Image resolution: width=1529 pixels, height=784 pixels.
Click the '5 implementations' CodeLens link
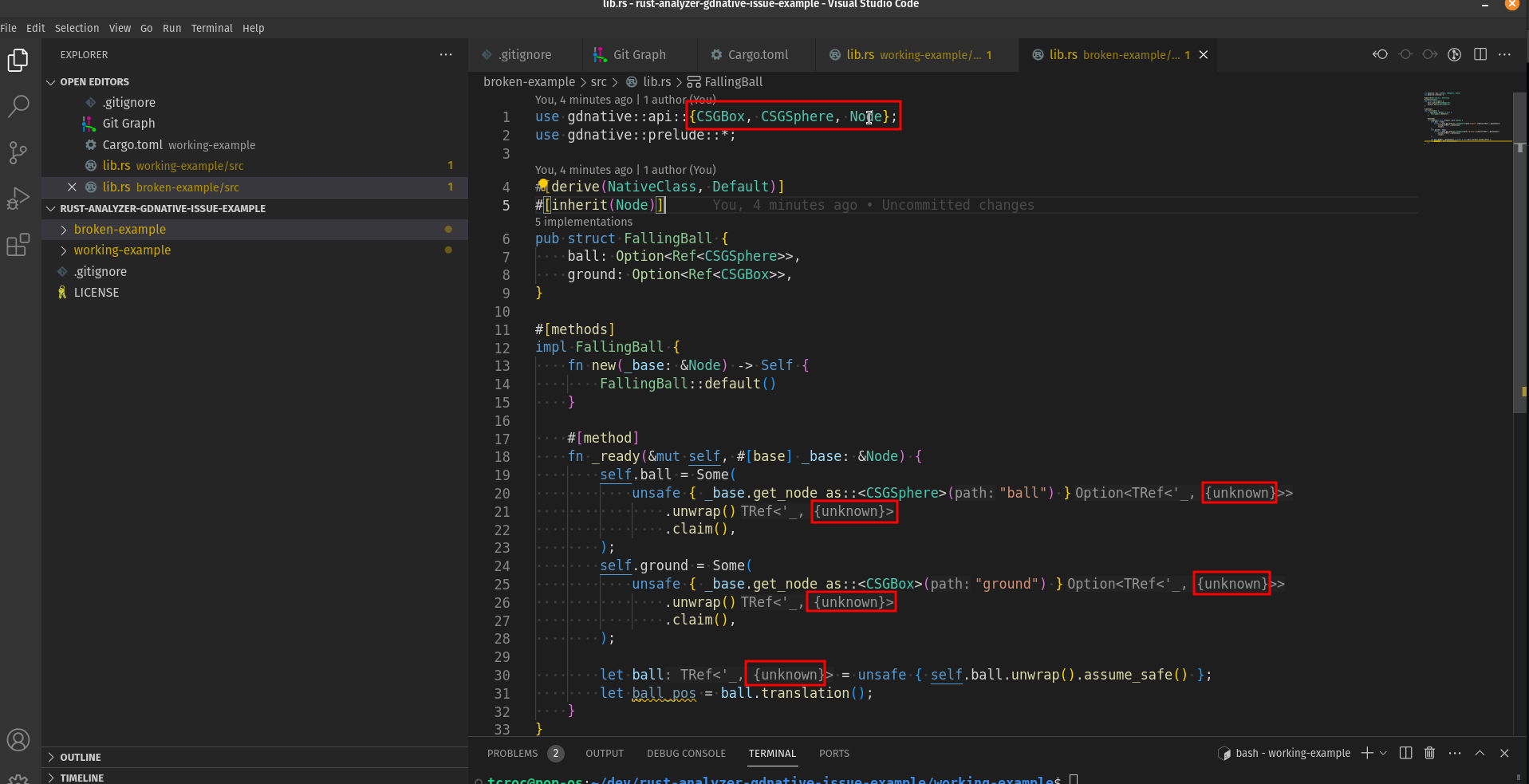click(x=583, y=222)
